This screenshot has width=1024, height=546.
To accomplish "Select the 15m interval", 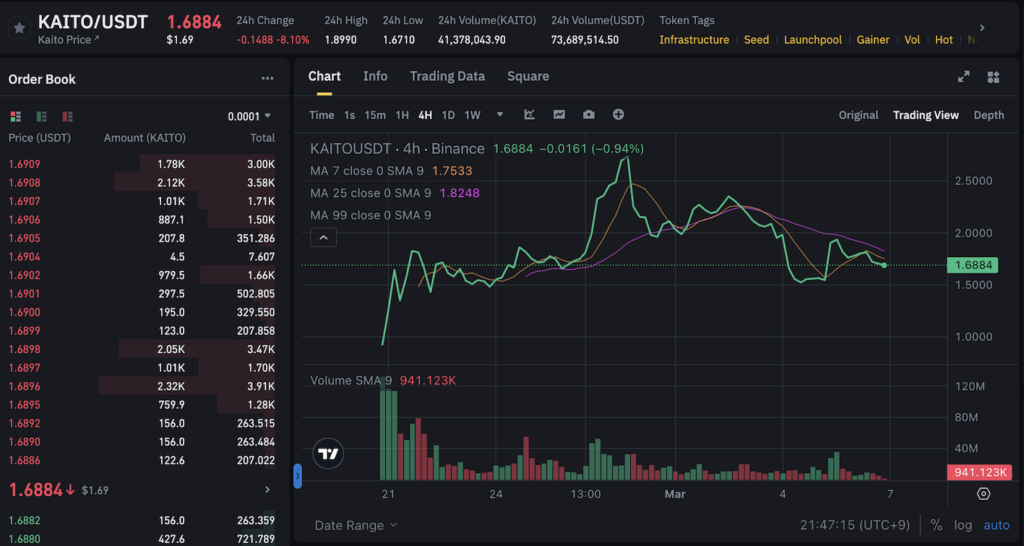I will pos(375,115).
